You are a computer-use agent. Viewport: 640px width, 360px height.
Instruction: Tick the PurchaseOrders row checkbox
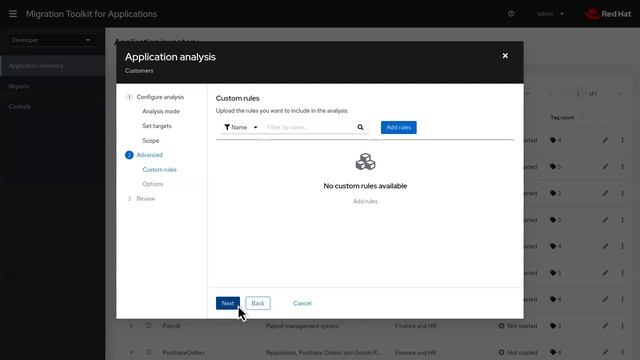[x=149, y=352]
